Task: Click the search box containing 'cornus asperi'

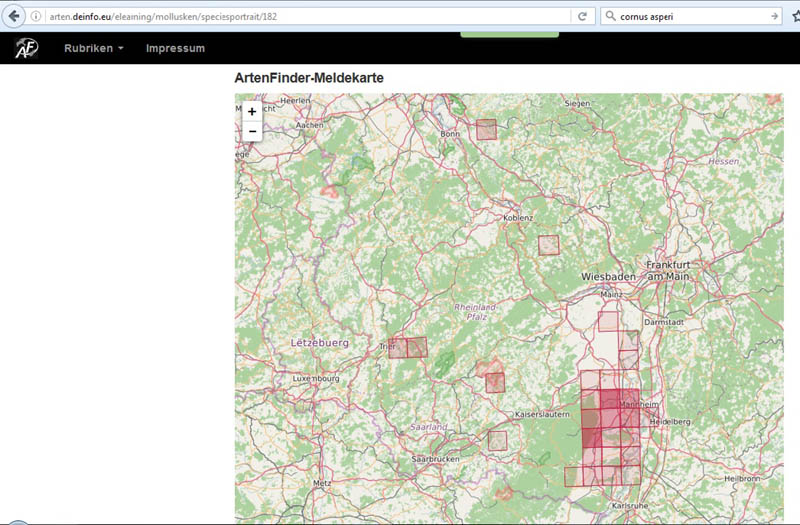Action: 690,17
